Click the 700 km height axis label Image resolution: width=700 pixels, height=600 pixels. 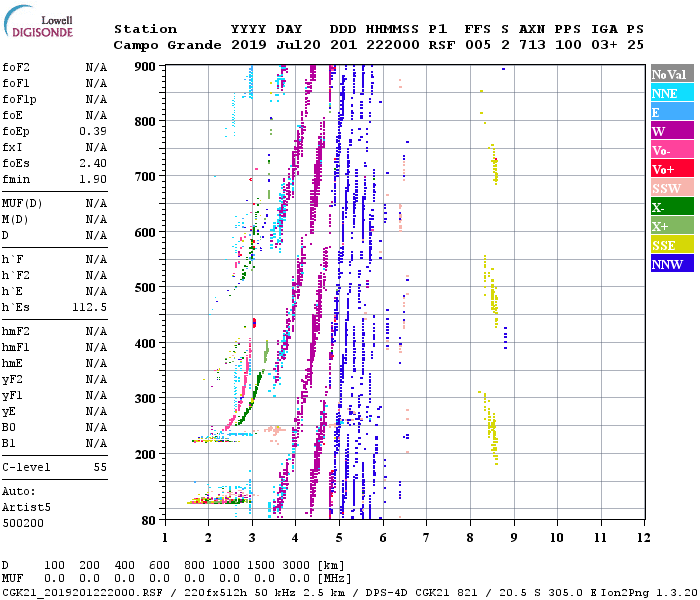point(145,176)
